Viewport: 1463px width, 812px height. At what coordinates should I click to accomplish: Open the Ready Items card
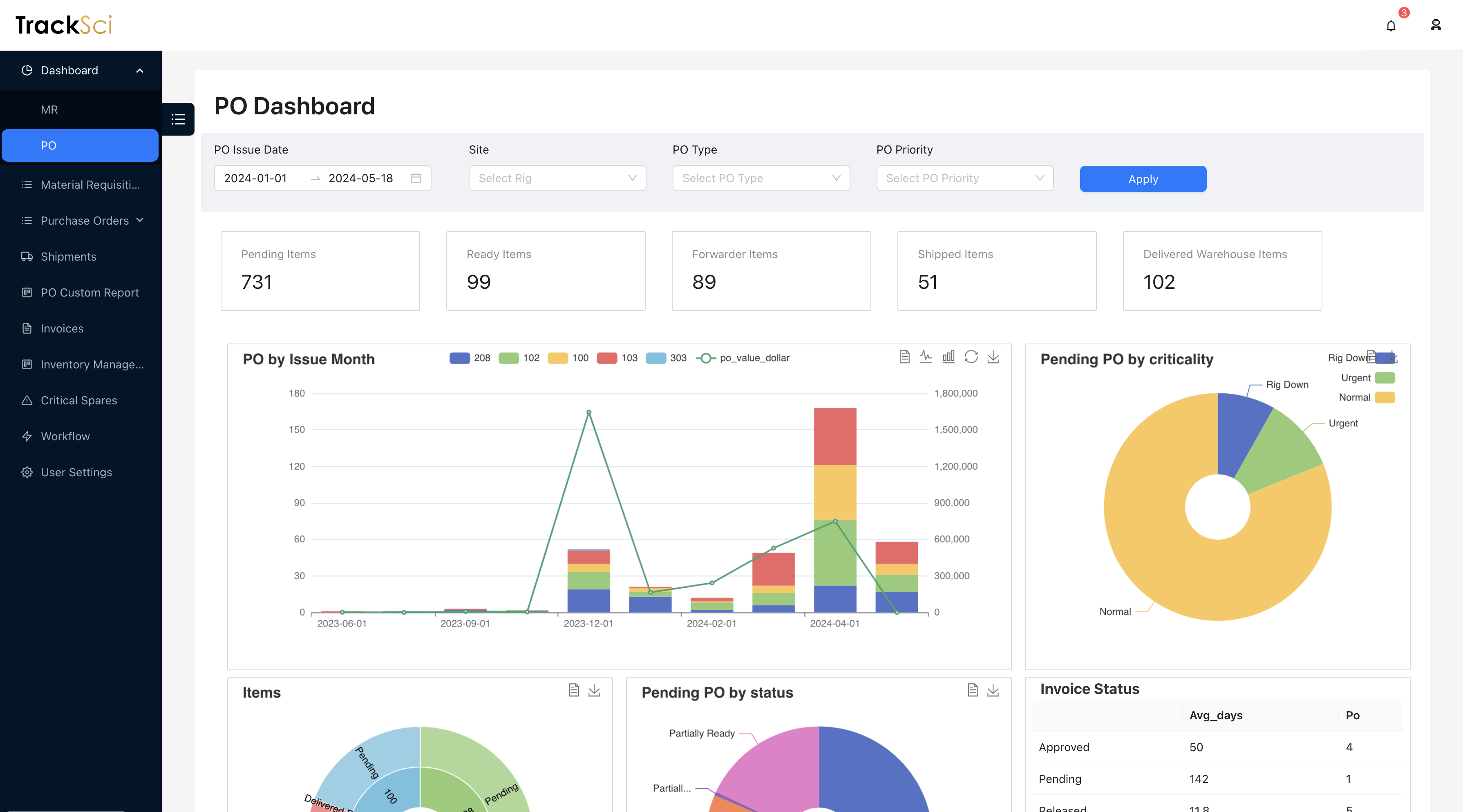point(546,271)
